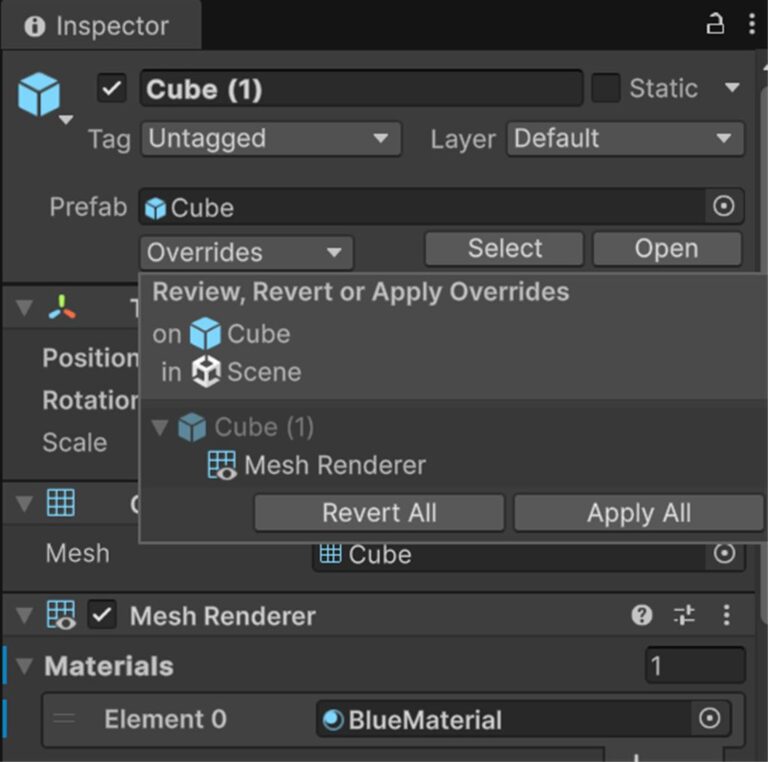The width and height of the screenshot is (768, 762).
Task: Click the Transform component axis icon
Action: [62, 308]
